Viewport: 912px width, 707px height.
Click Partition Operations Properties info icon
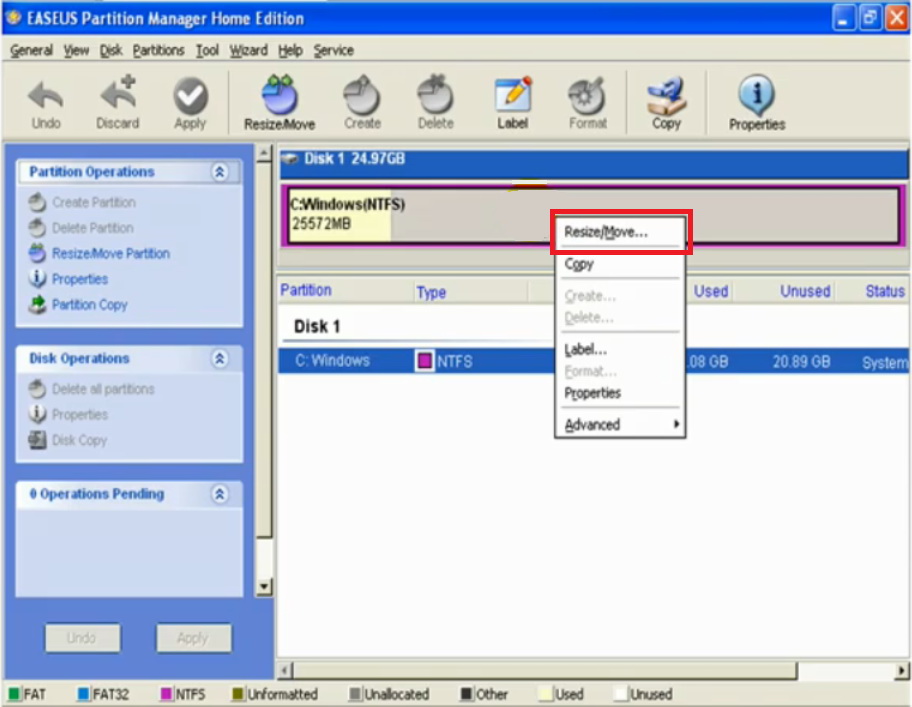point(37,279)
